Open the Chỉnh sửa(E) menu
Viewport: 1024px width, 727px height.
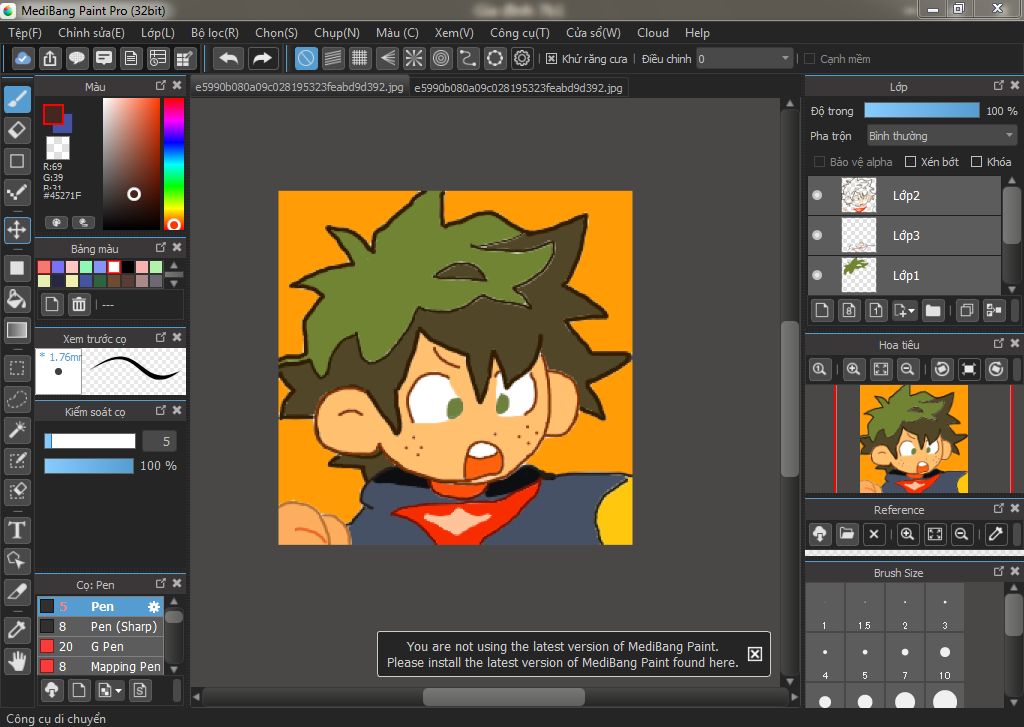pos(91,33)
